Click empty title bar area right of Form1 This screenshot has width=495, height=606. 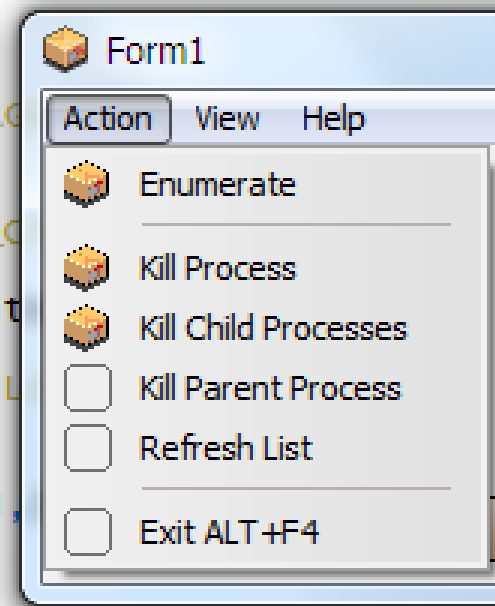click(348, 50)
